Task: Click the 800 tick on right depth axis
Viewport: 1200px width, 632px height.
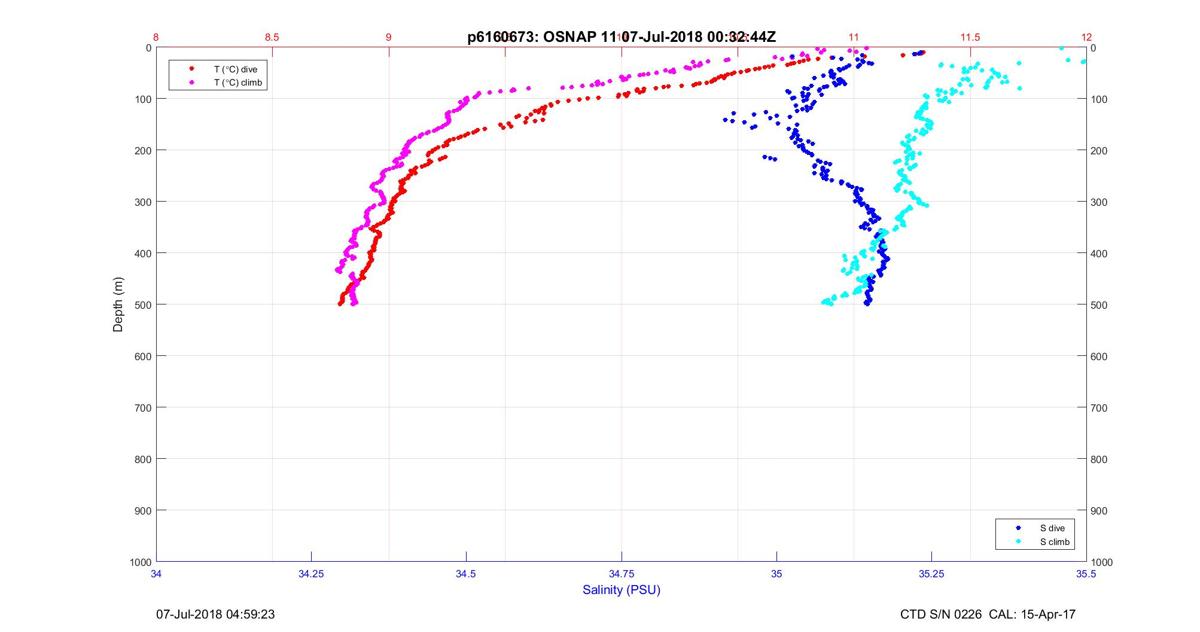Action: (1099, 459)
